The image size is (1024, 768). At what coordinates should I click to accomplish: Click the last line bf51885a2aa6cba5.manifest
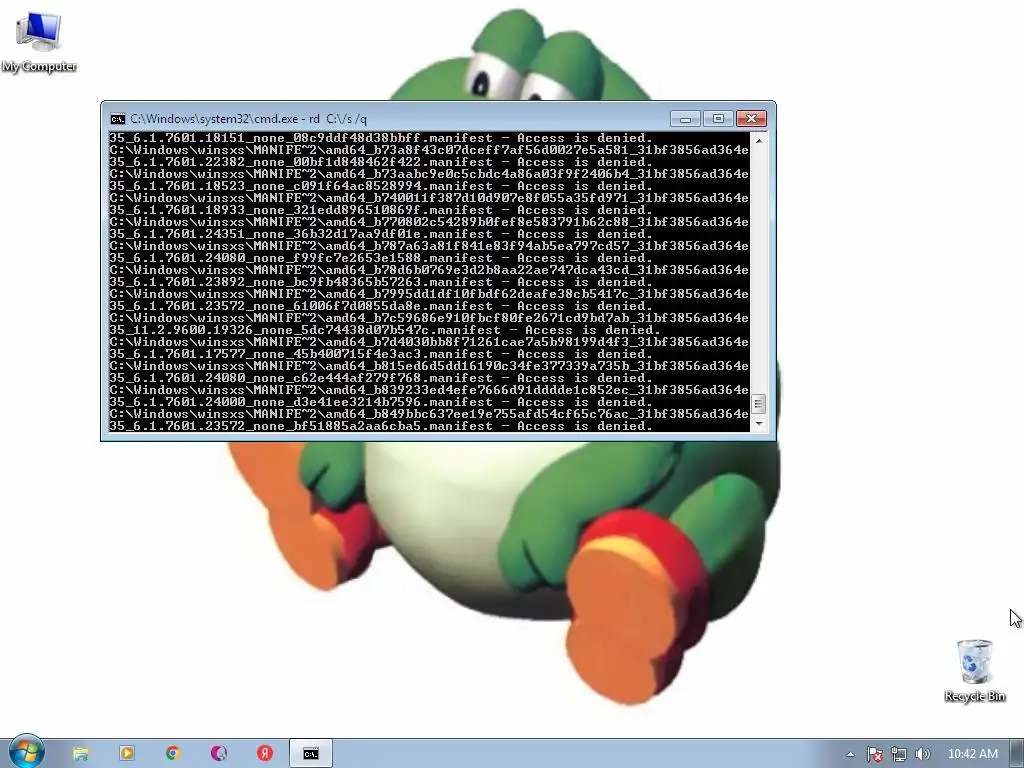381,426
